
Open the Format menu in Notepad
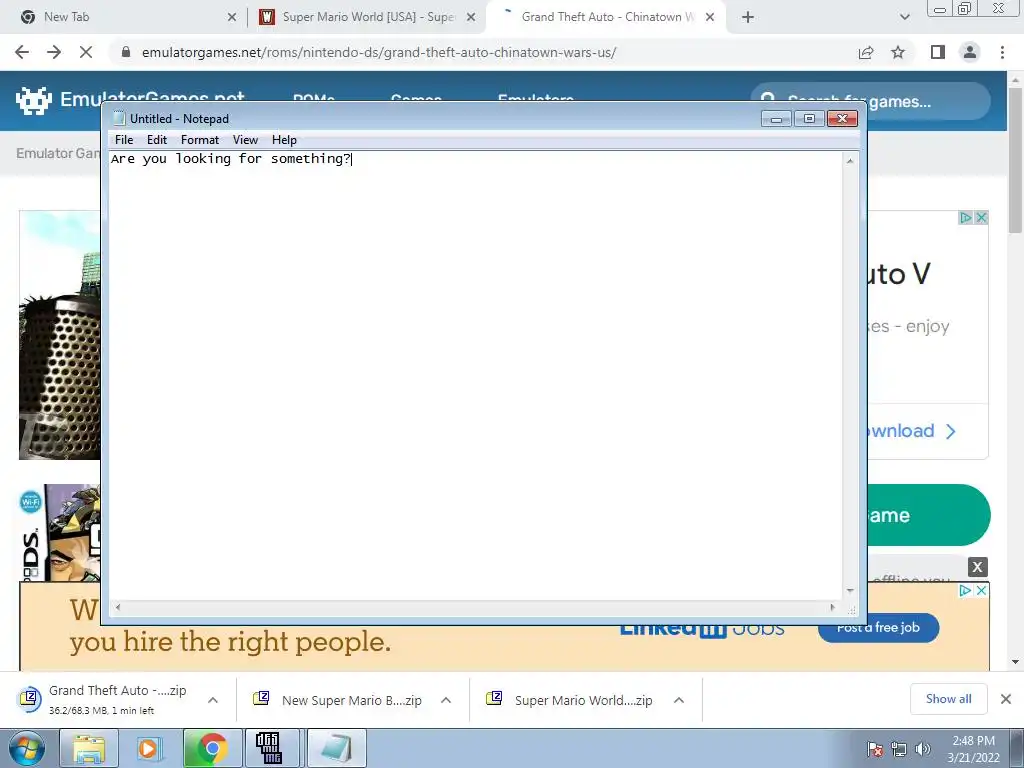(x=200, y=140)
